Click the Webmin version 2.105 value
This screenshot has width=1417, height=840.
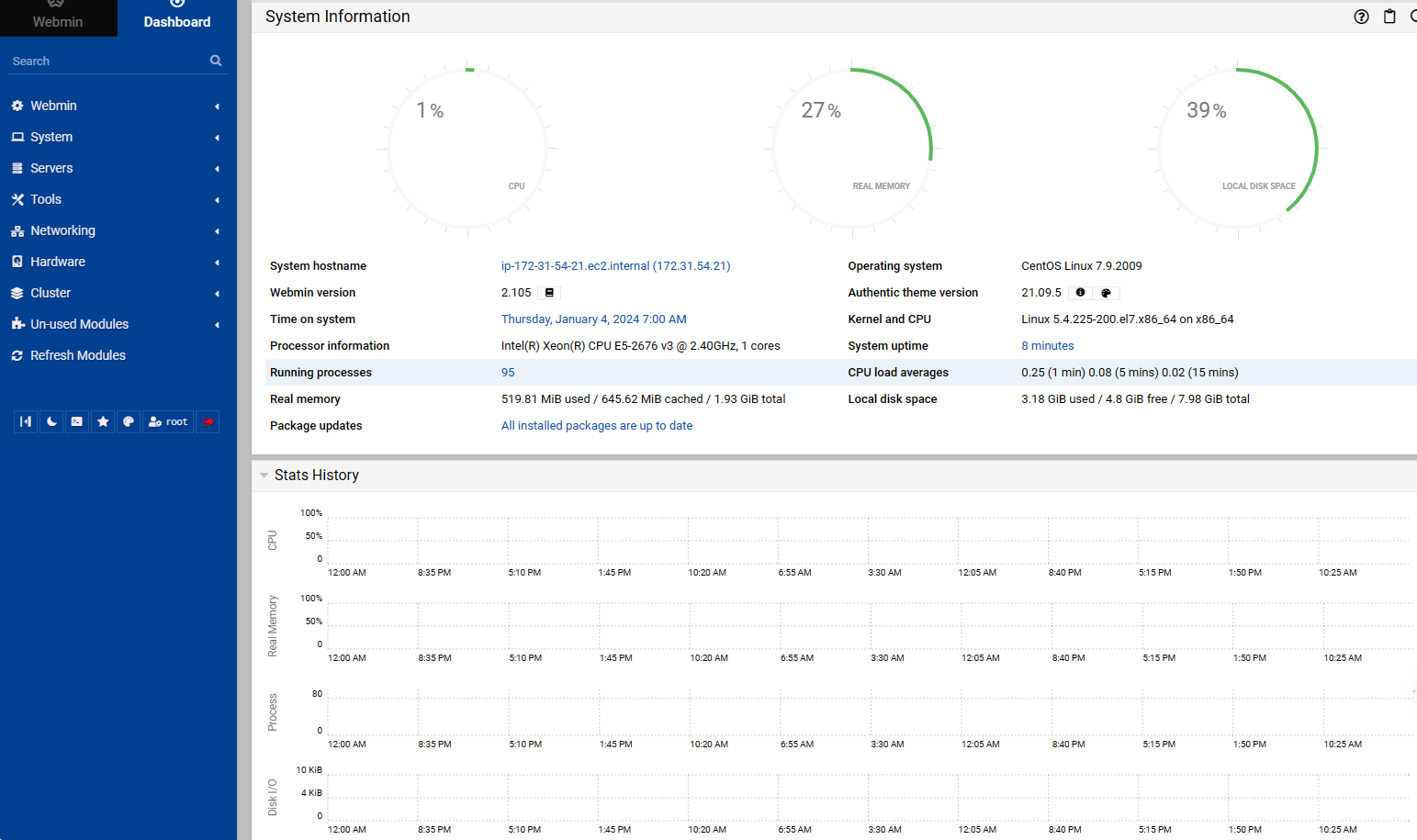coord(516,293)
